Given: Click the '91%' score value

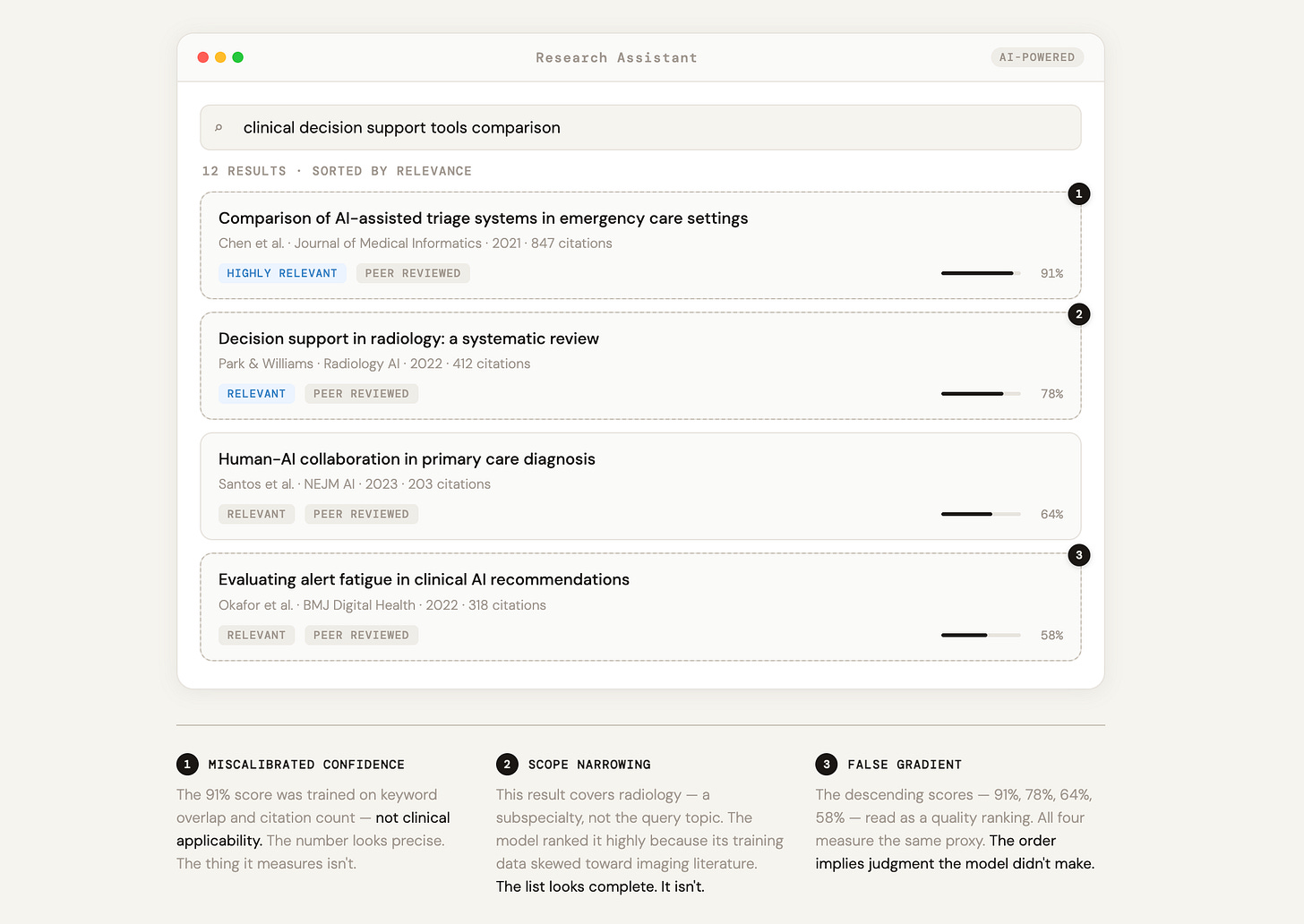Looking at the screenshot, I should (x=1051, y=273).
